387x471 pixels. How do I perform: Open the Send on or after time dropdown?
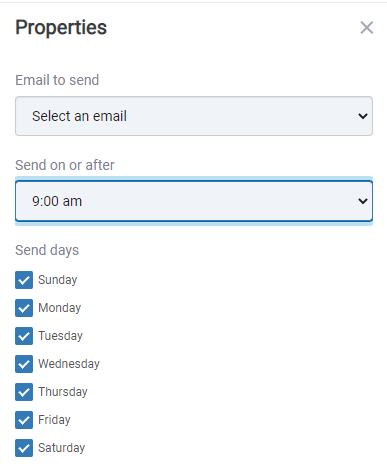[194, 201]
